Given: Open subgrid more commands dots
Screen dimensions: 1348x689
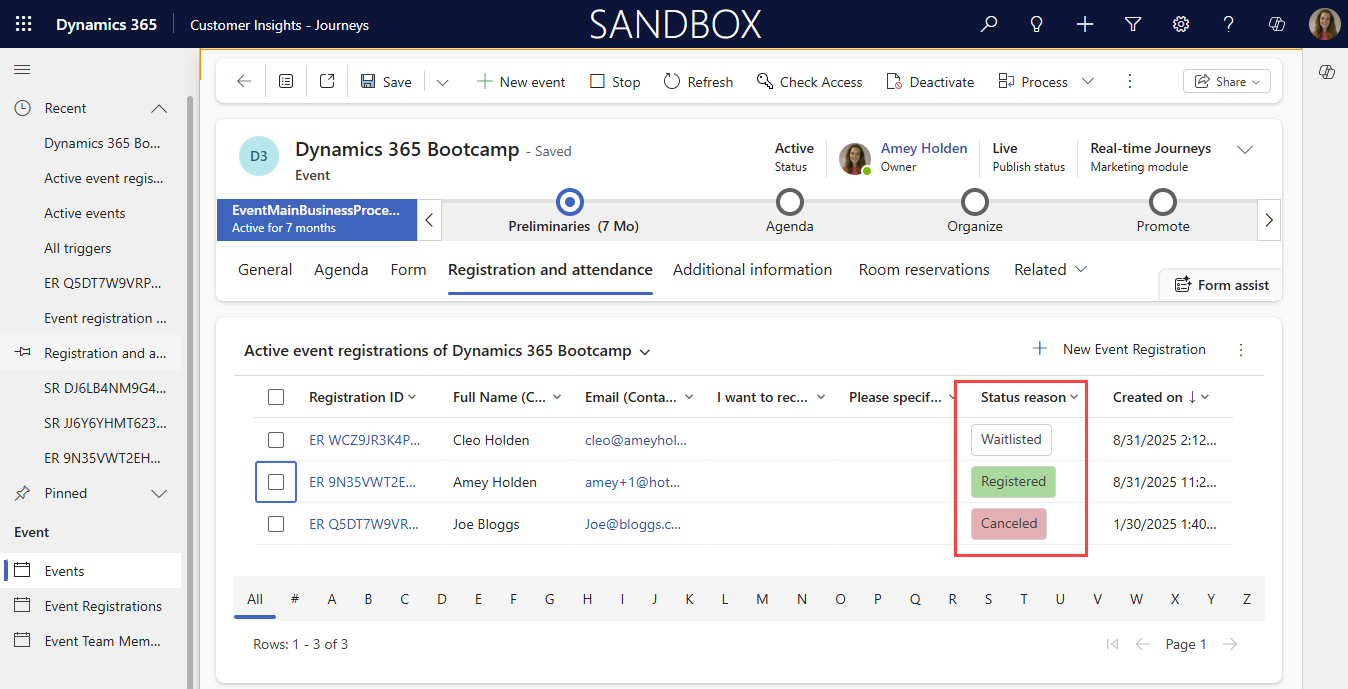Looking at the screenshot, I should pos(1241,350).
